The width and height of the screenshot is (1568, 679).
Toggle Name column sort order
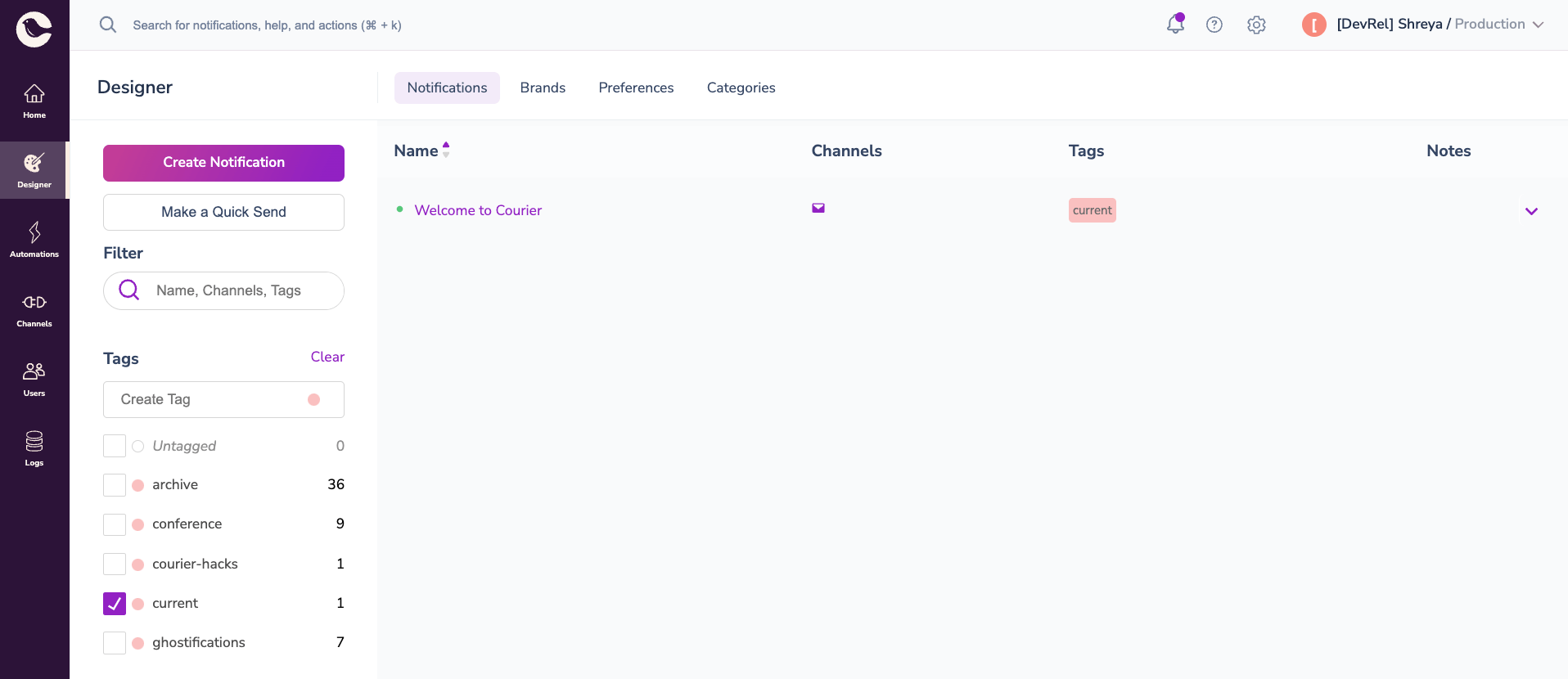[x=446, y=150]
